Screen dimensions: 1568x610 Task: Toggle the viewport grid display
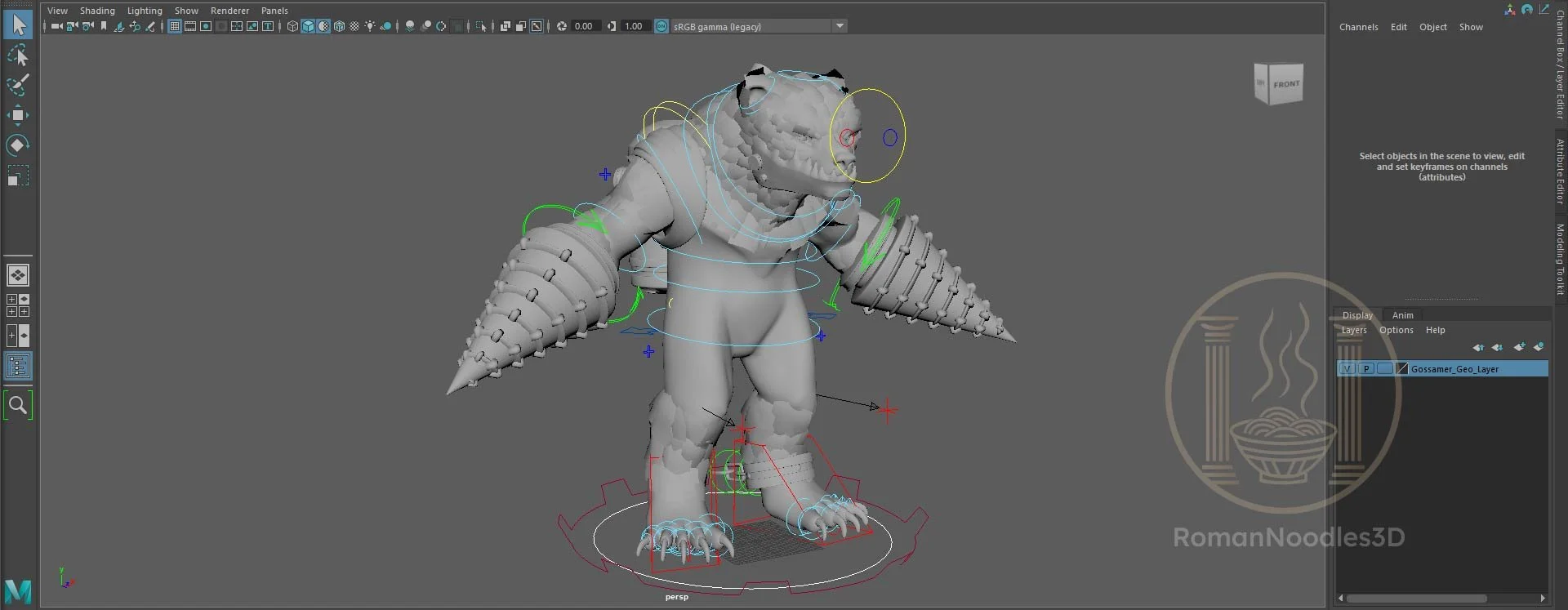175,26
